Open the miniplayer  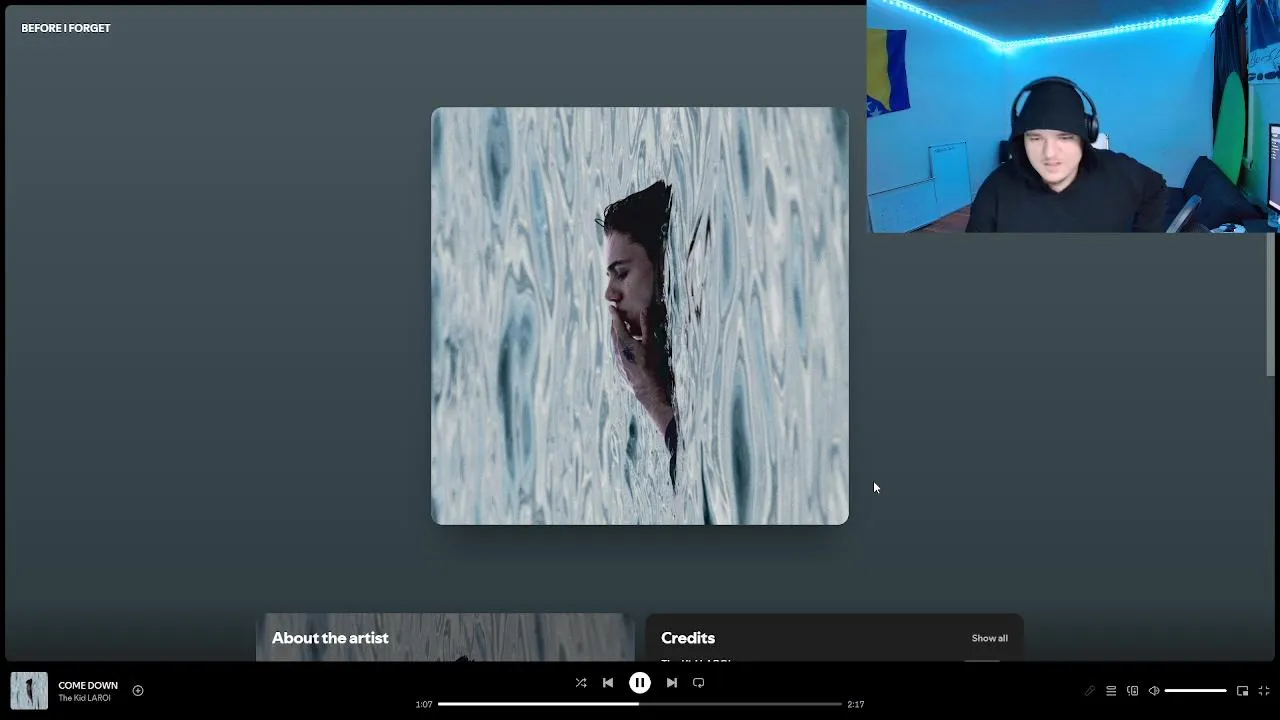(1243, 691)
